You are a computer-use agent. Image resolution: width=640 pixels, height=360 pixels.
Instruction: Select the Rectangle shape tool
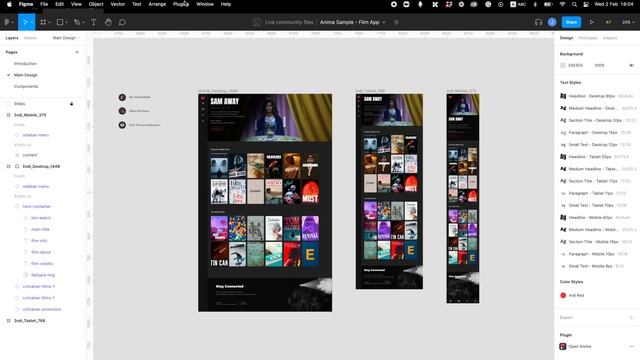pyautogui.click(x=60, y=22)
